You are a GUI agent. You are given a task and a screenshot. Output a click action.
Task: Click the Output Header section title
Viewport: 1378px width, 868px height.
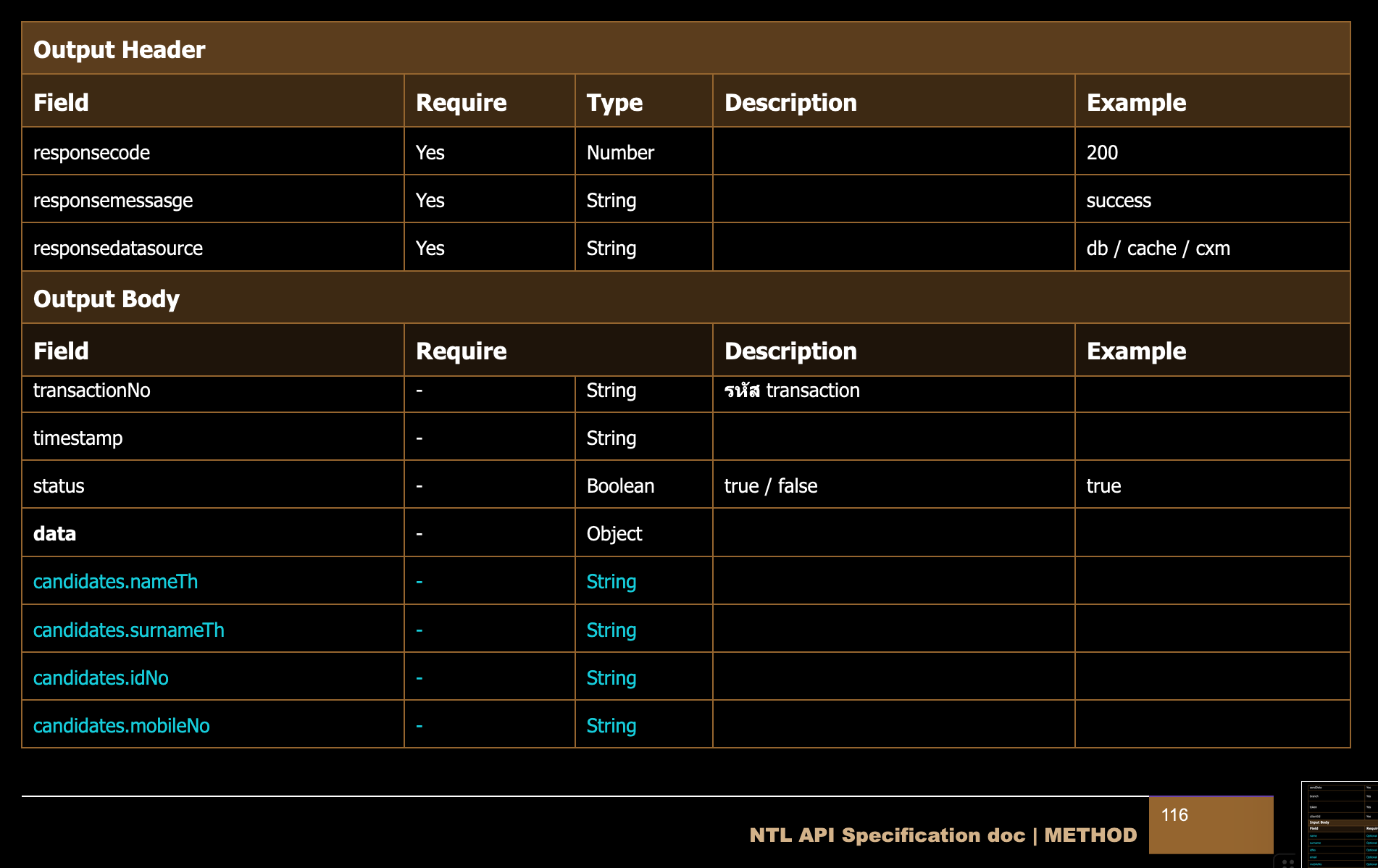pos(120,49)
